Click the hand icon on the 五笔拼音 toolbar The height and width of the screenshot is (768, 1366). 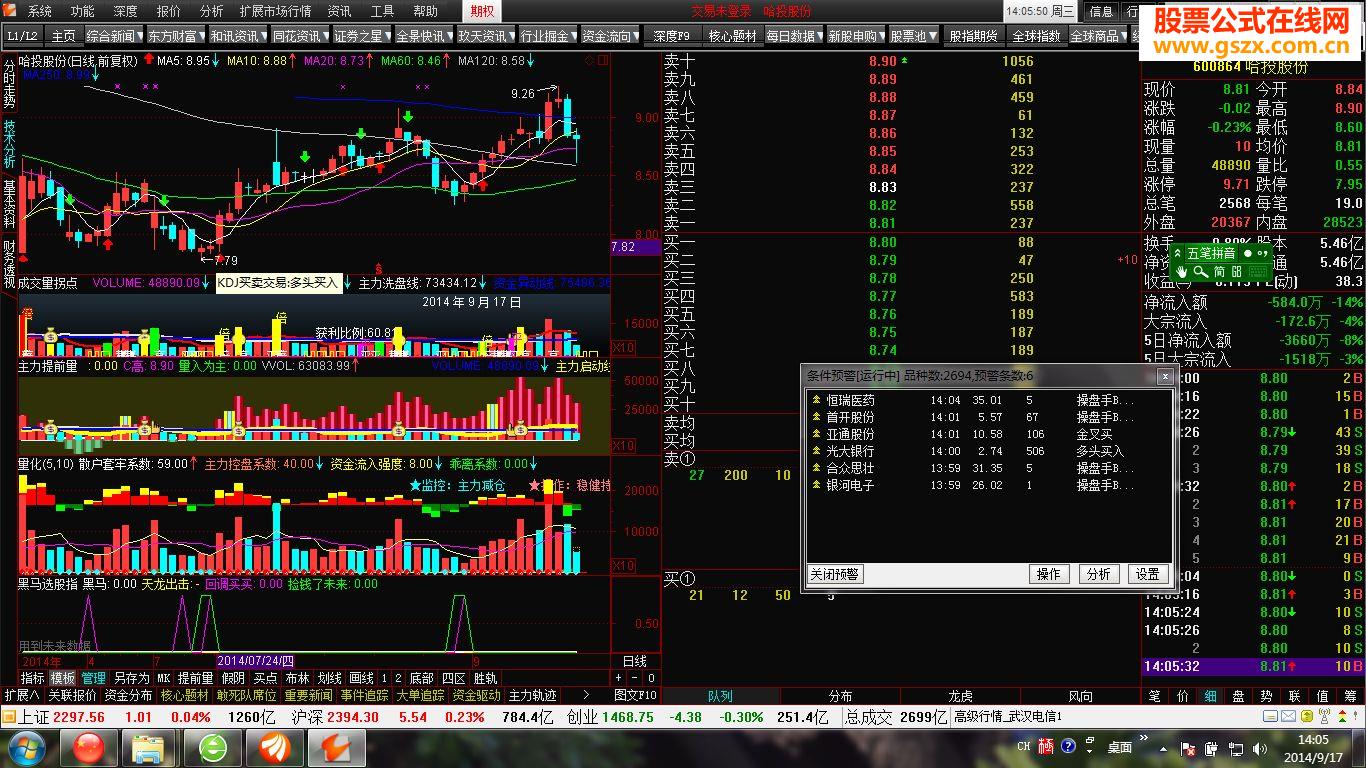1180,272
